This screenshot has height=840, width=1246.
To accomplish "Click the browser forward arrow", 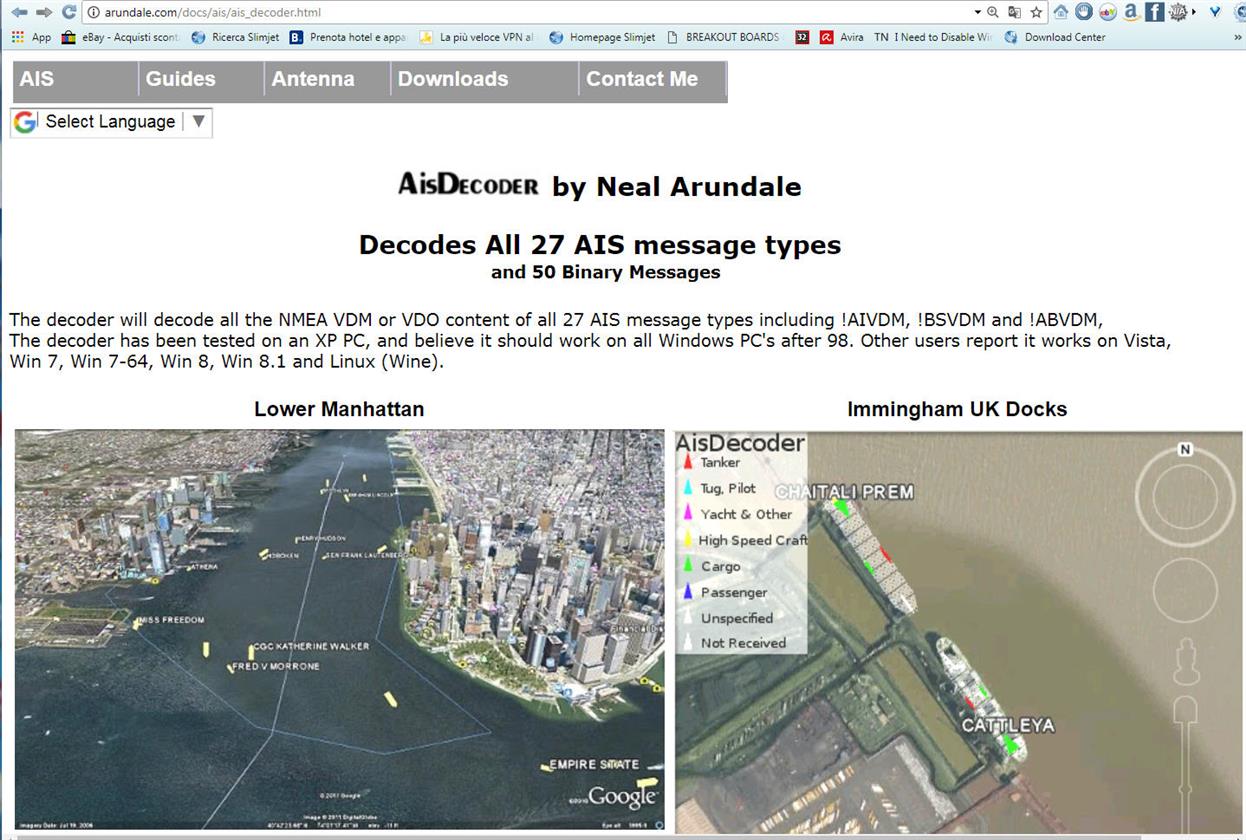I will click(44, 12).
